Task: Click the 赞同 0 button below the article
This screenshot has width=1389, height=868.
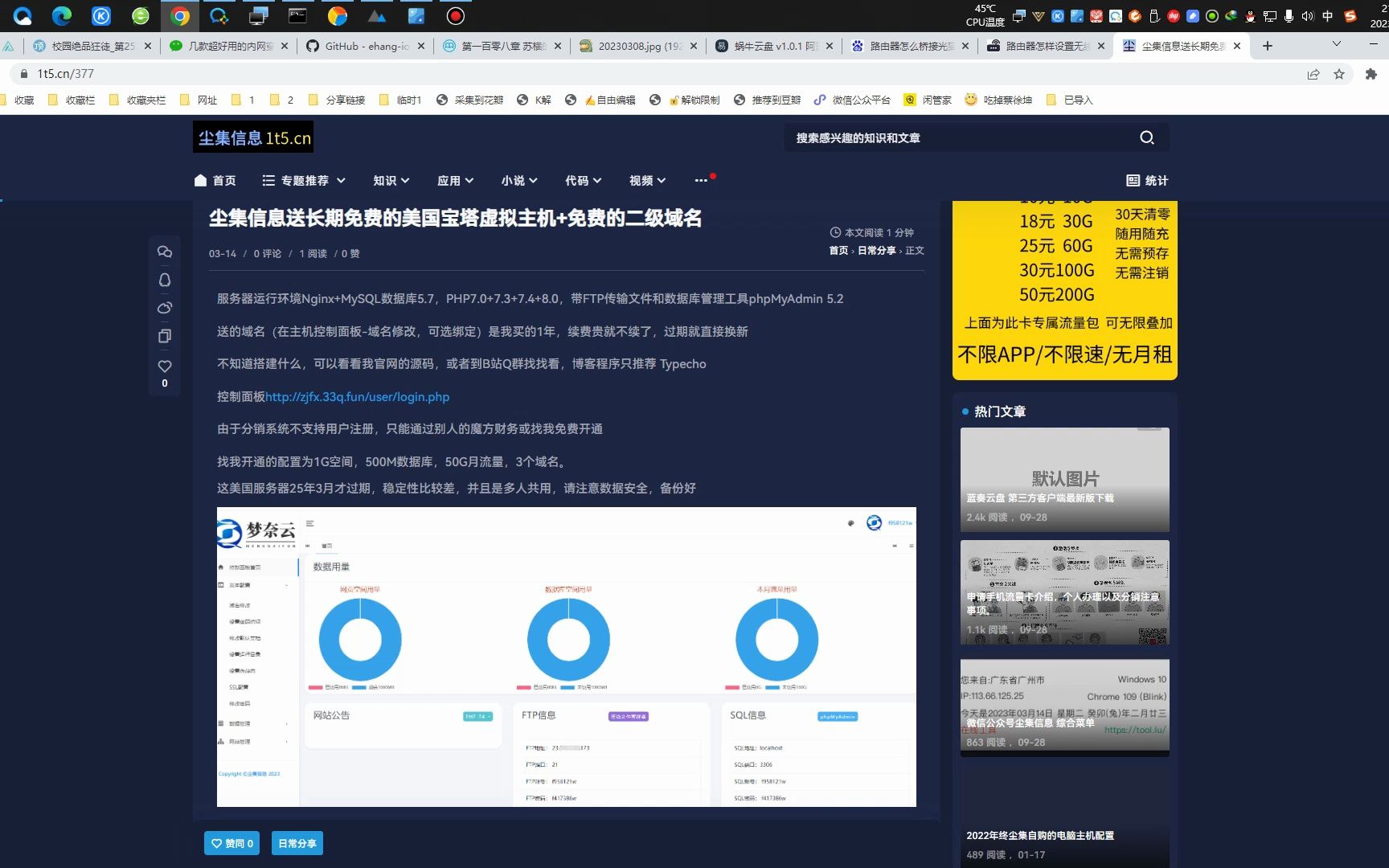Action: pyautogui.click(x=231, y=843)
